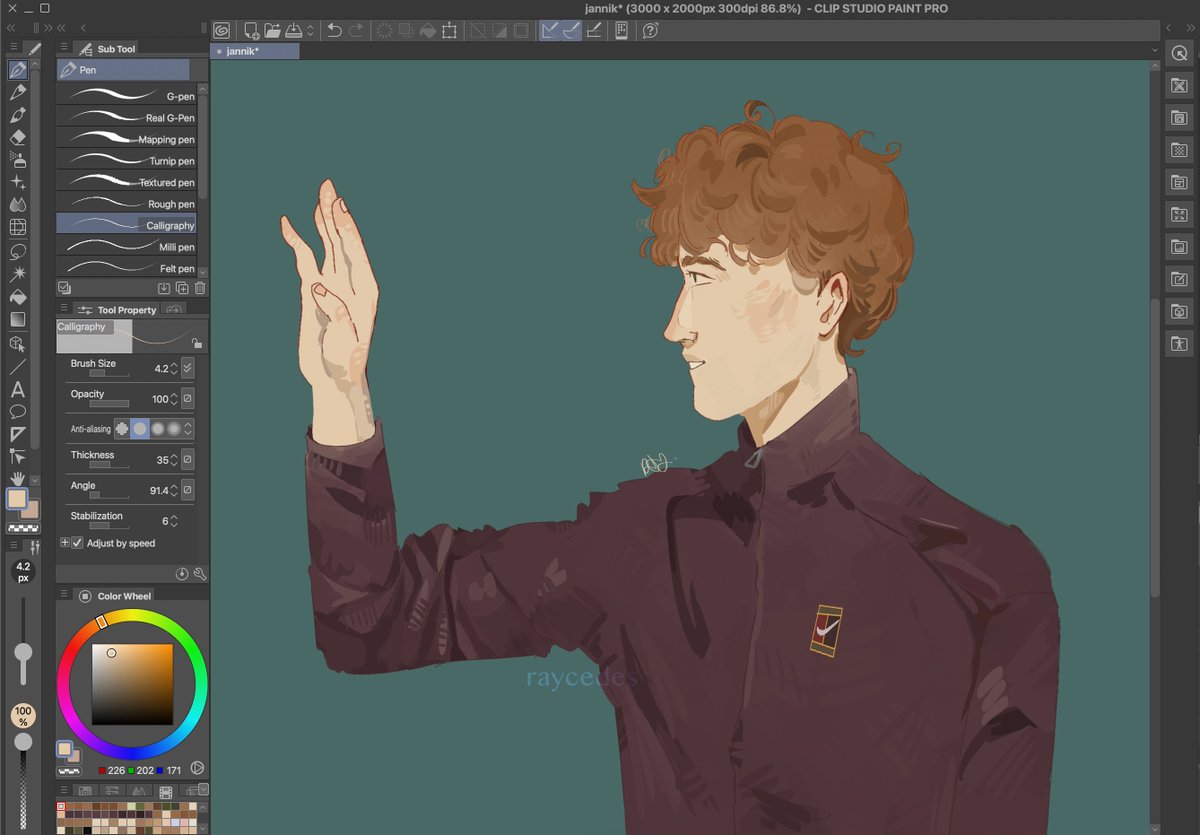Select the Text tool
1200x835 pixels.
coord(19,388)
